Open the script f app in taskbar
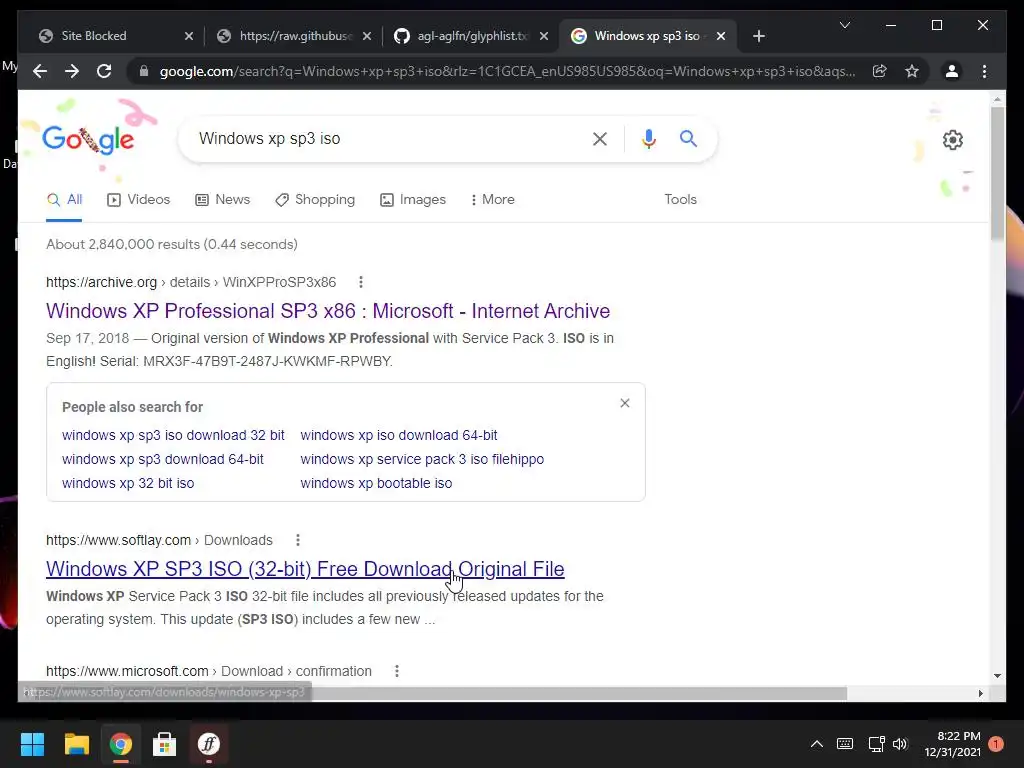 [209, 744]
